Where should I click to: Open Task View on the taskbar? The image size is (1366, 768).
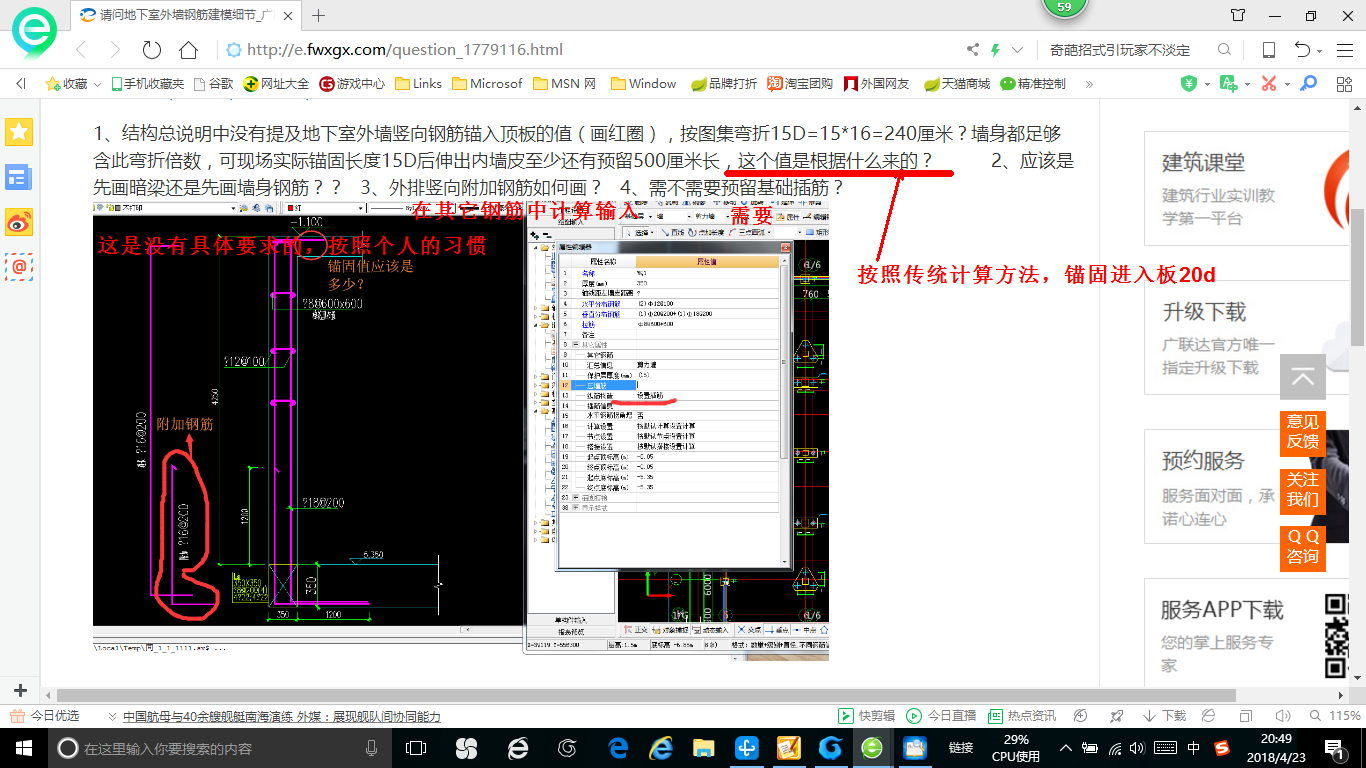tap(416, 748)
